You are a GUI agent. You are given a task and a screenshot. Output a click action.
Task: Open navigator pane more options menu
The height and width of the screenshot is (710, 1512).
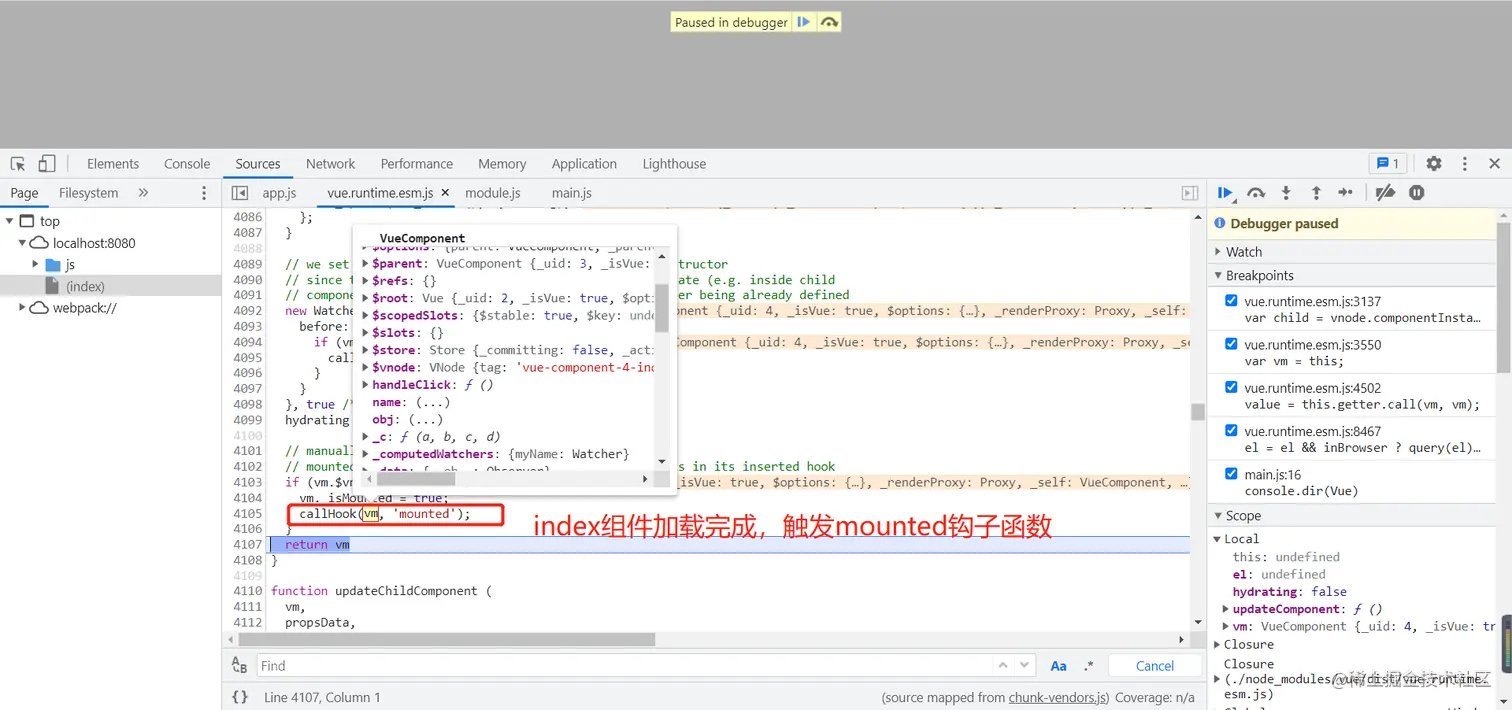pos(204,193)
